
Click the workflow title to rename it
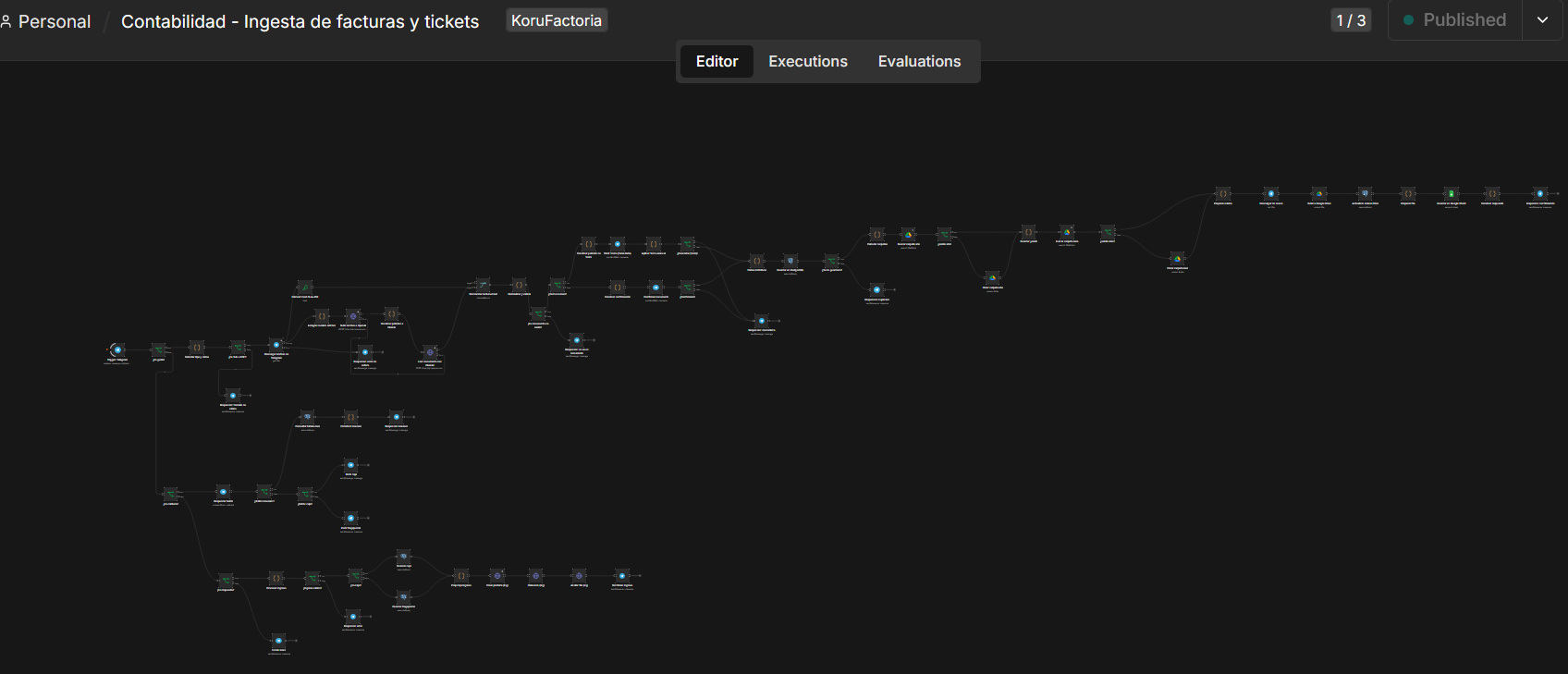pos(300,21)
